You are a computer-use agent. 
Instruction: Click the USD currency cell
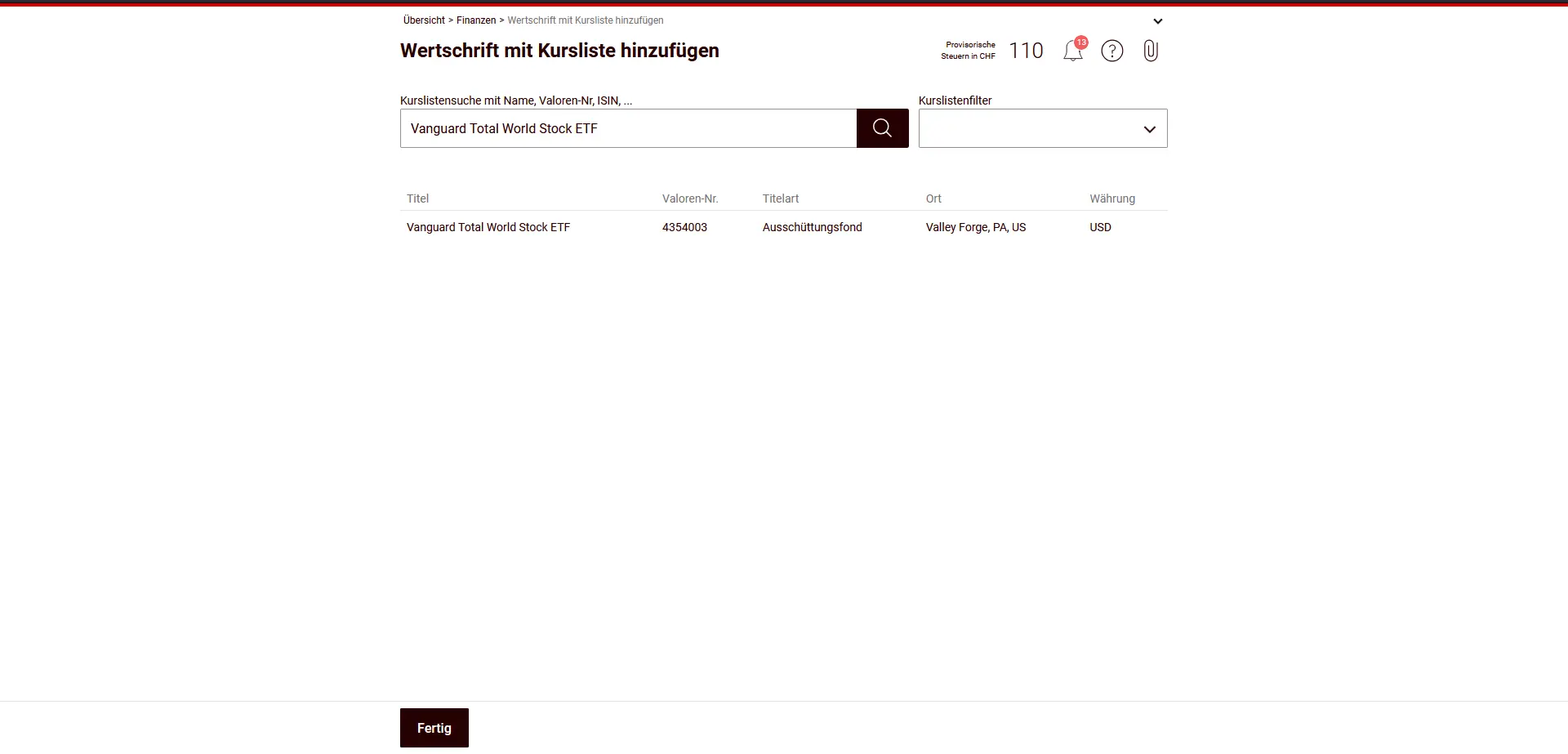pos(1100,227)
